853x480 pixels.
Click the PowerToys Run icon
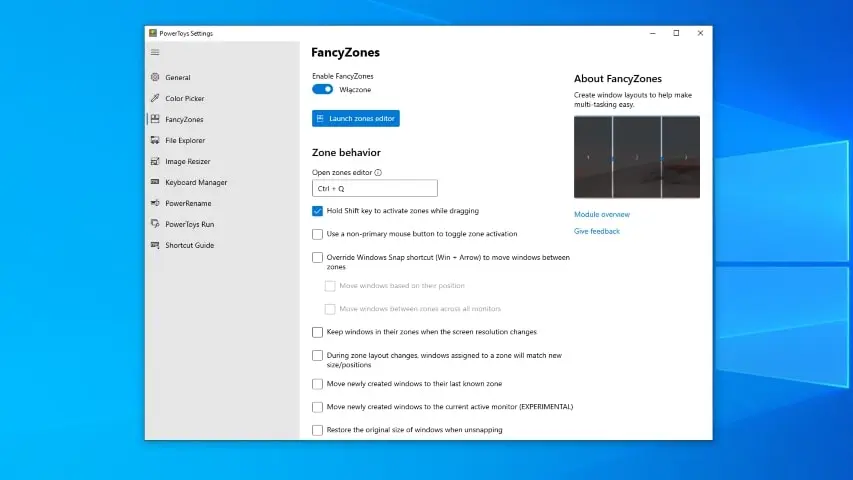(155, 224)
